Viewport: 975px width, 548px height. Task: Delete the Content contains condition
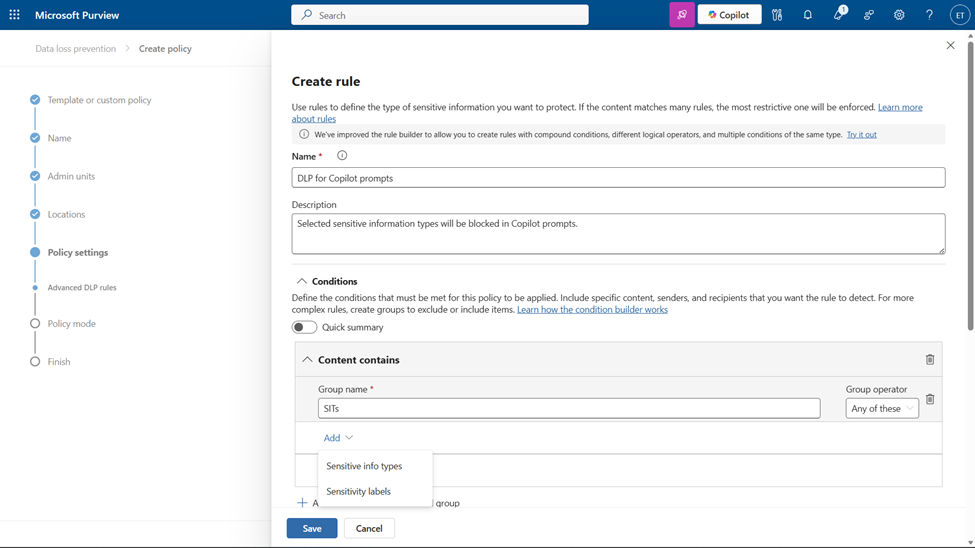[930, 360]
